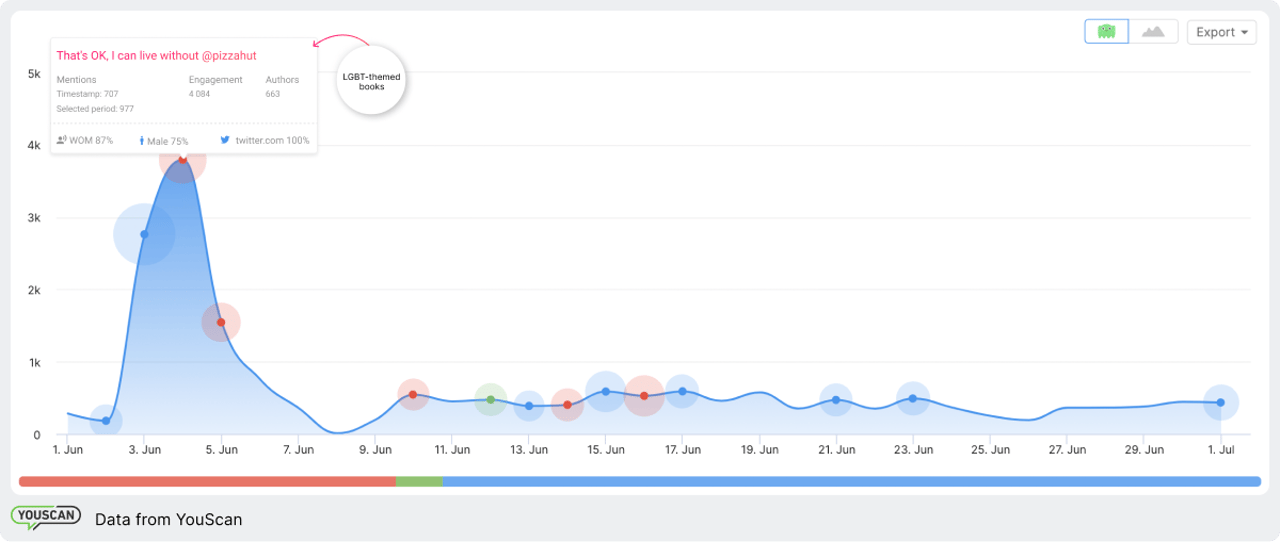
Task: Click the Male gender icon in the tooltip
Action: coord(141,141)
